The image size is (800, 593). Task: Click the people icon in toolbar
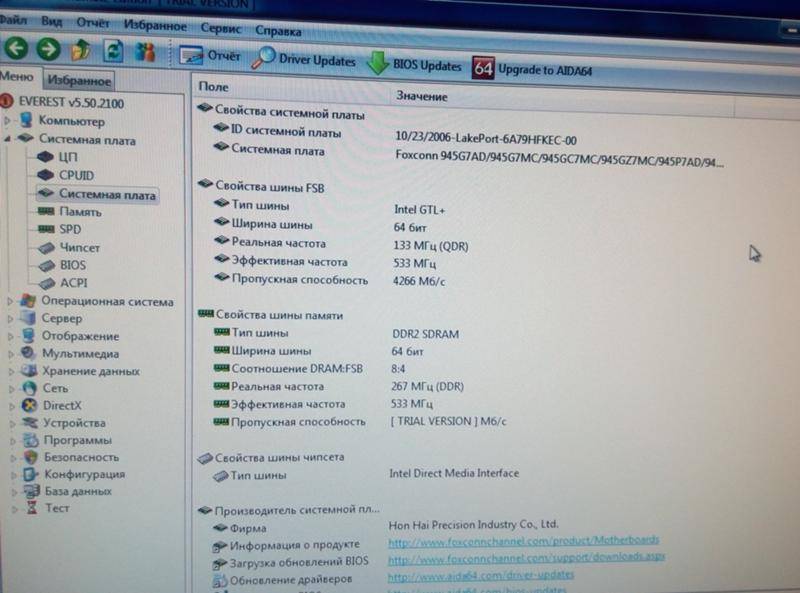pos(145,52)
